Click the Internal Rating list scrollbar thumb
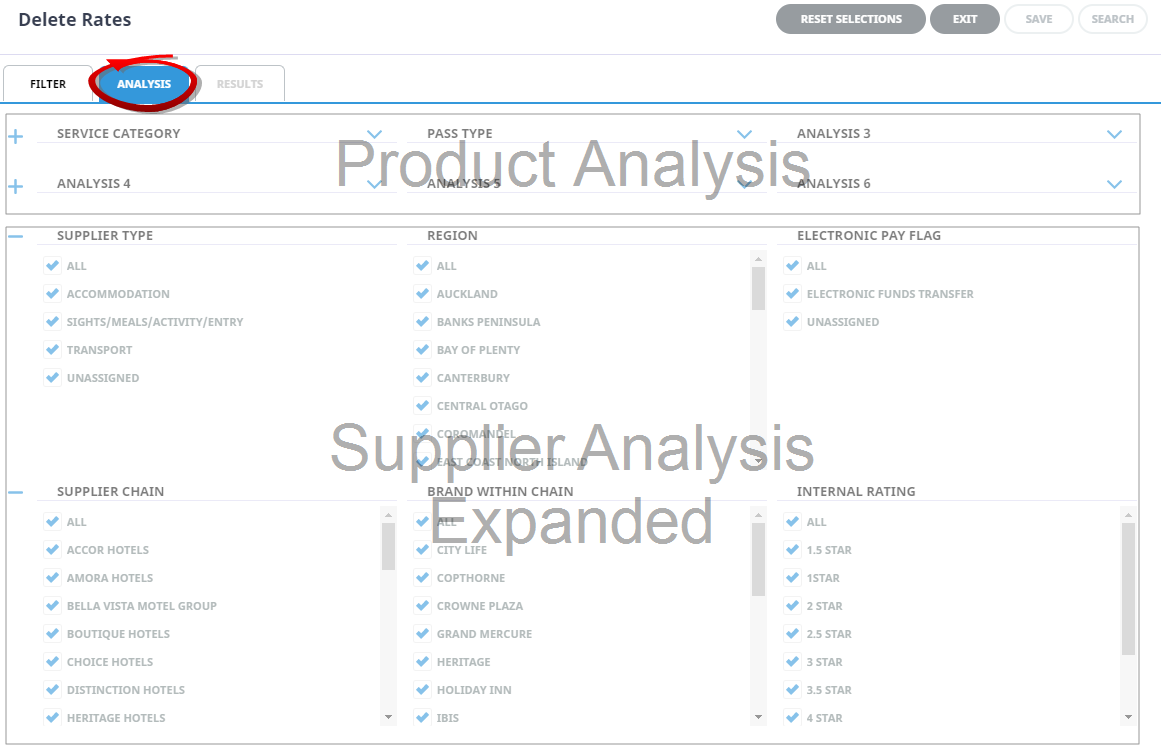Screen dimensions: 1161x751 pyautogui.click(x=1128, y=588)
